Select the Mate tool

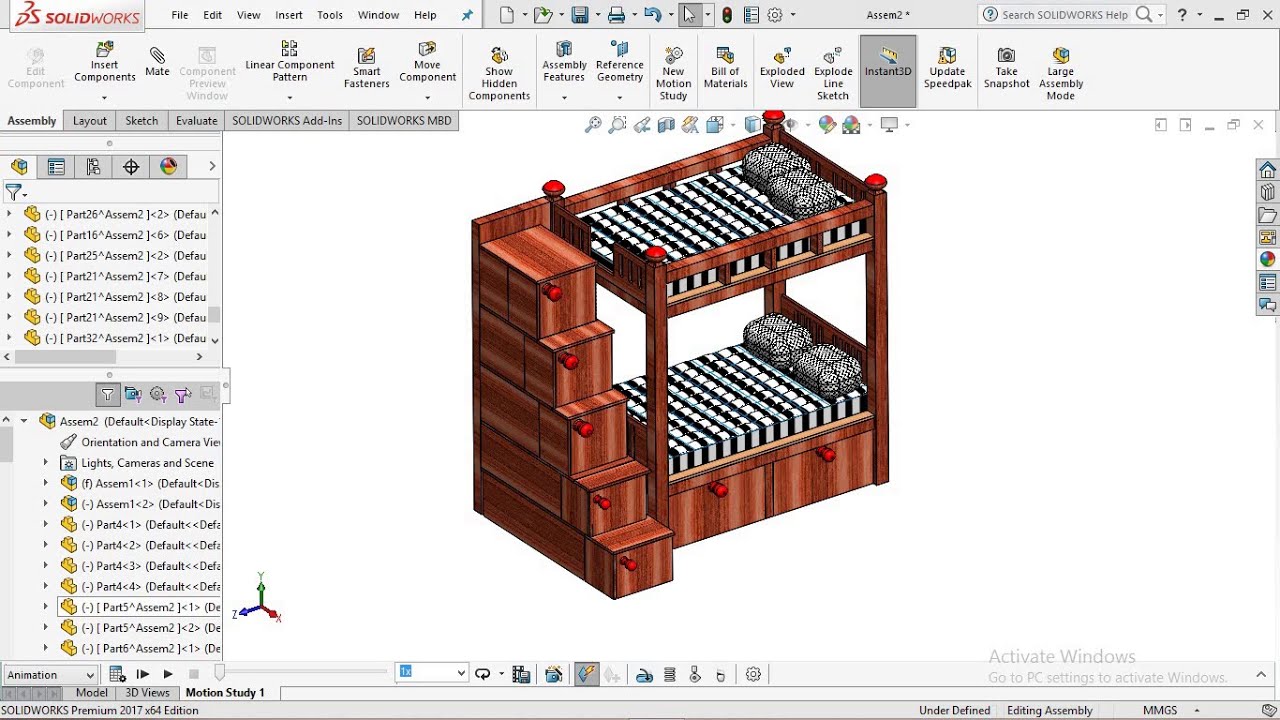[157, 61]
